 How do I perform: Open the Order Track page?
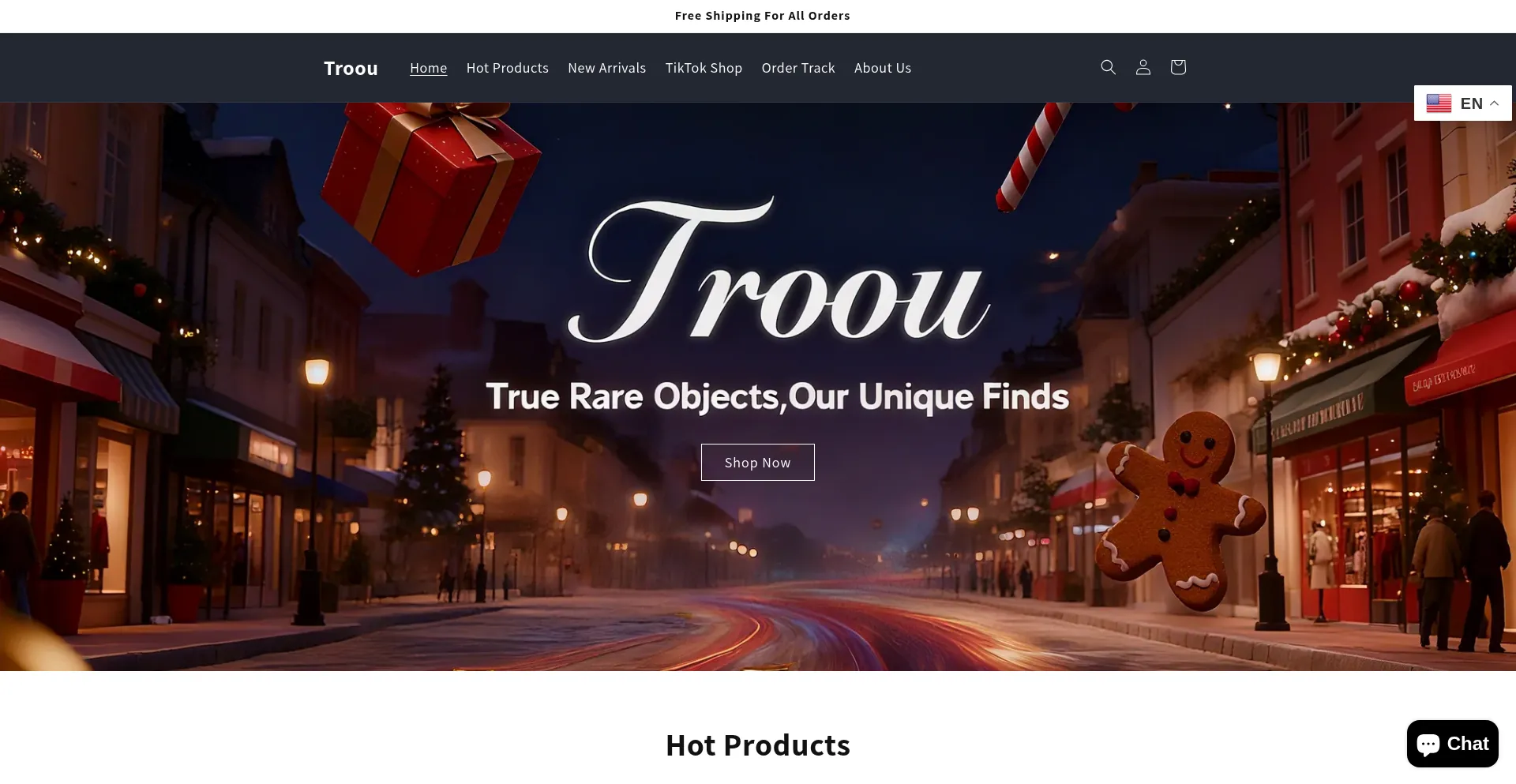point(797,68)
